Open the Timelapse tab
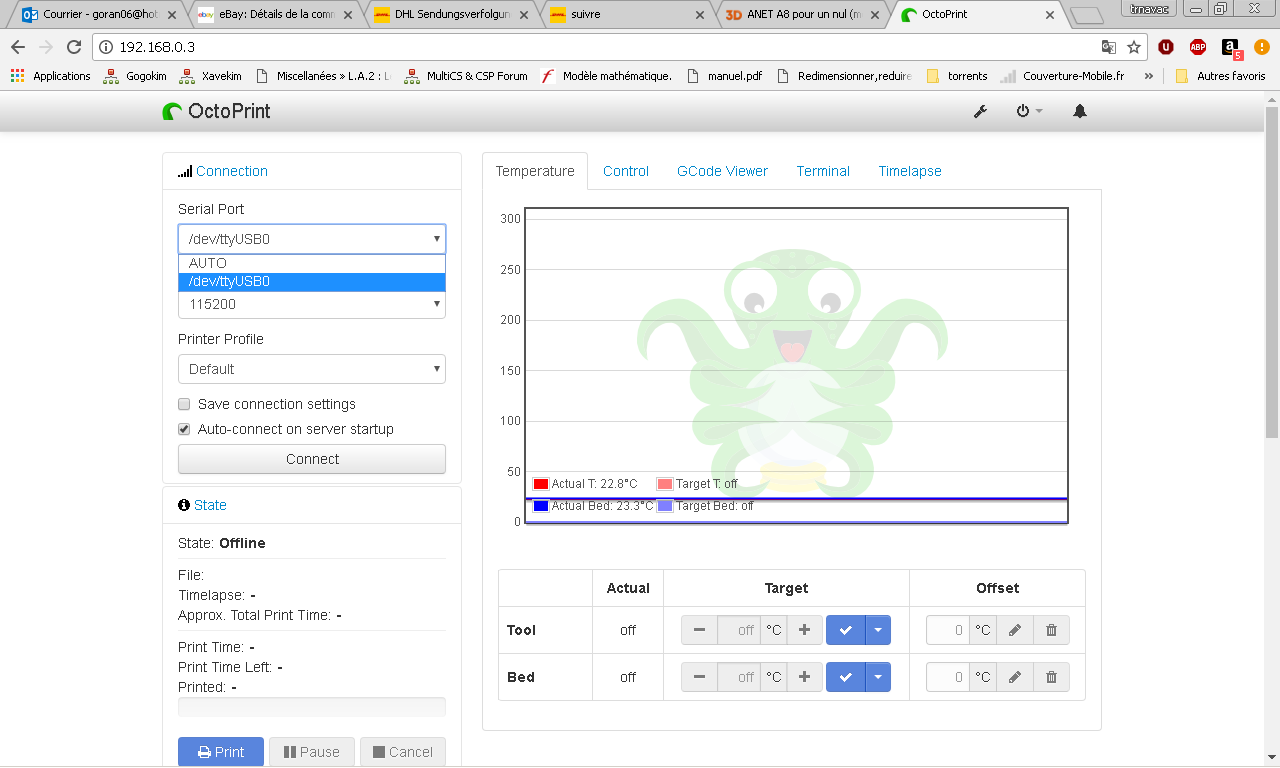 click(910, 171)
